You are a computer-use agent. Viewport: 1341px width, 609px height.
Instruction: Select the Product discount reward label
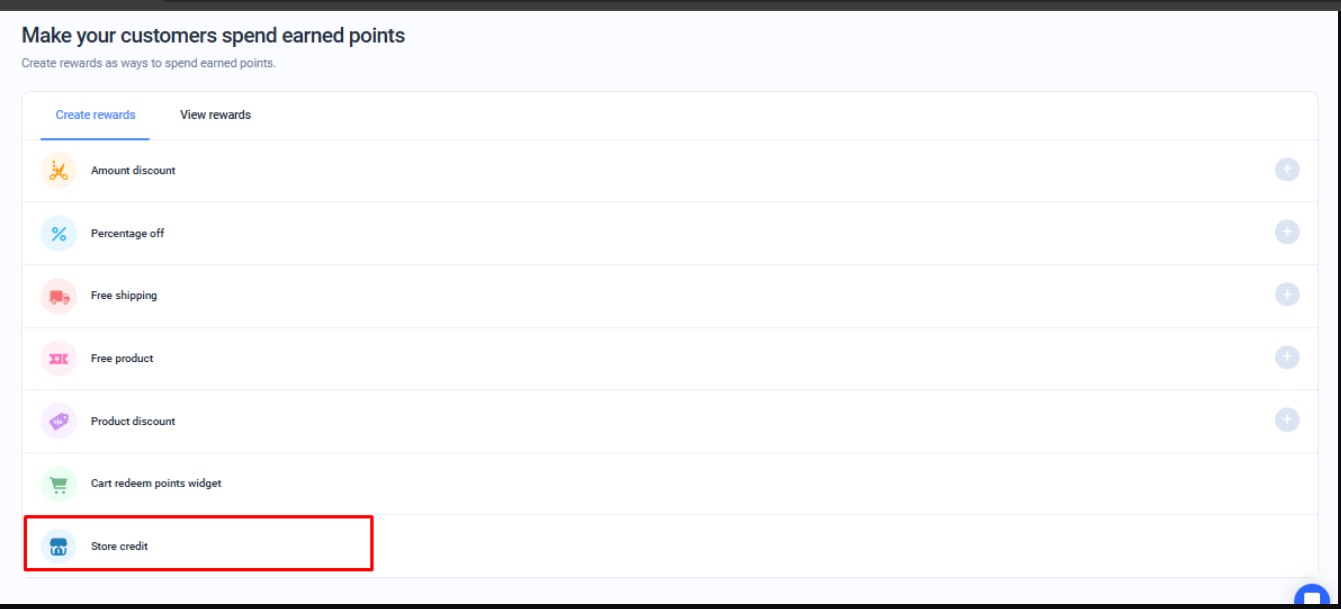point(133,421)
